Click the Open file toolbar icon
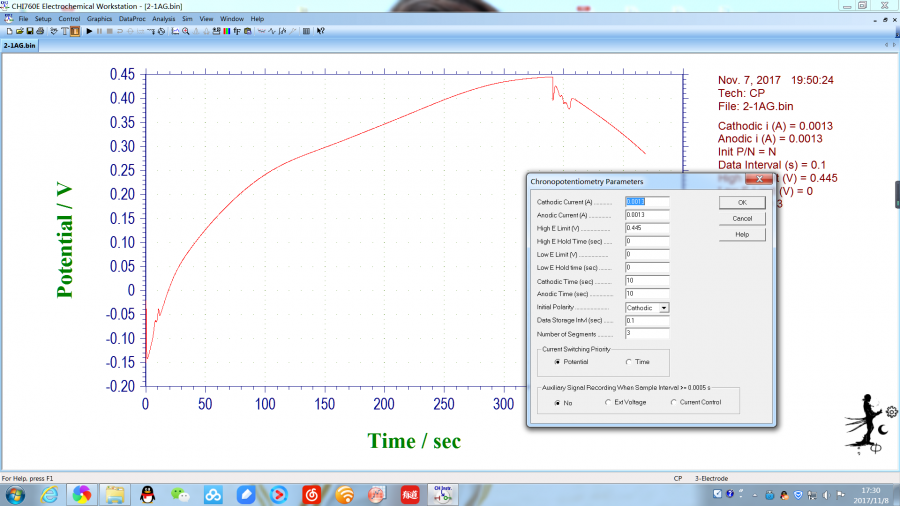The width and height of the screenshot is (900, 506). point(20,31)
